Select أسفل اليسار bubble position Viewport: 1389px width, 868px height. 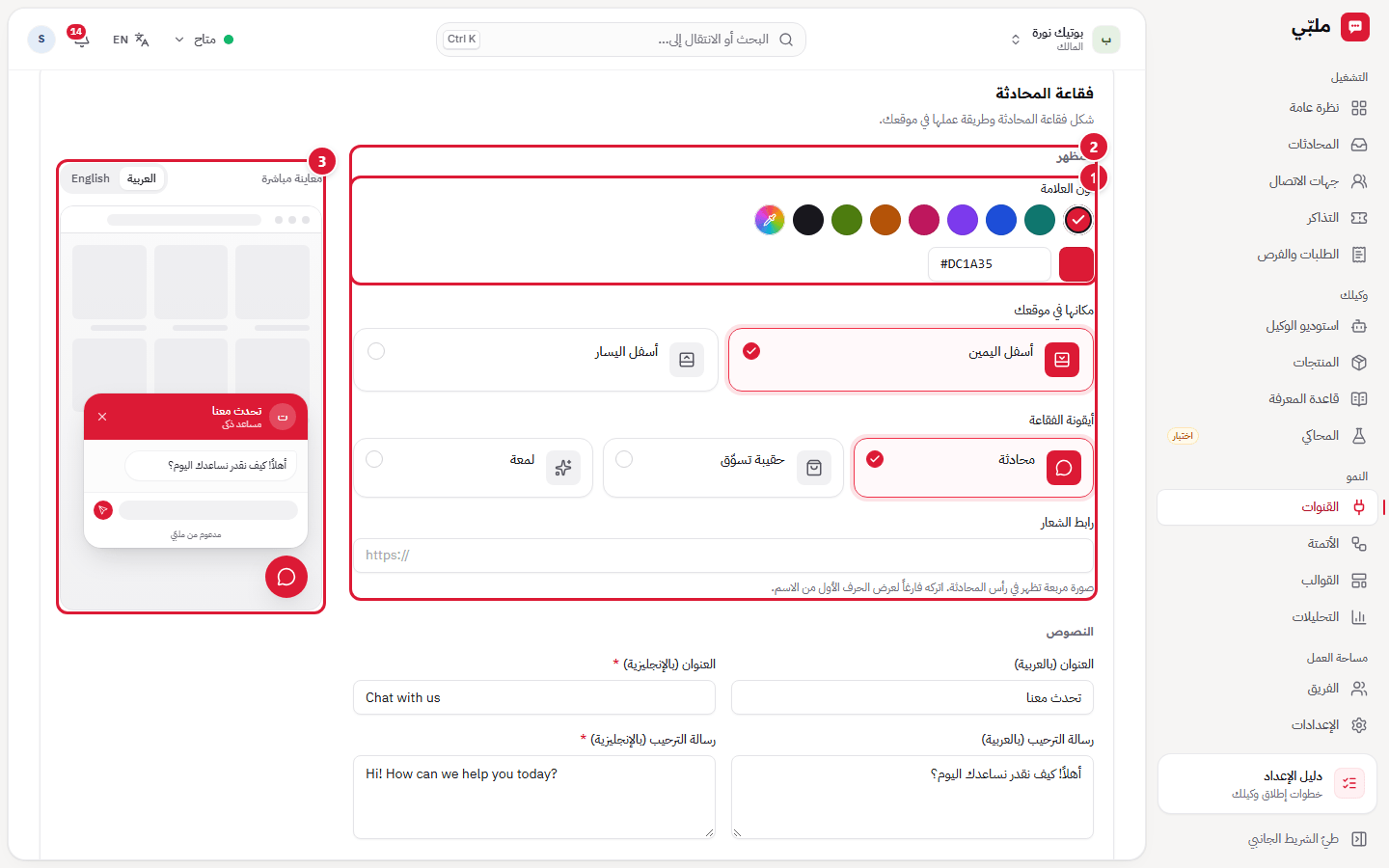[536, 360]
